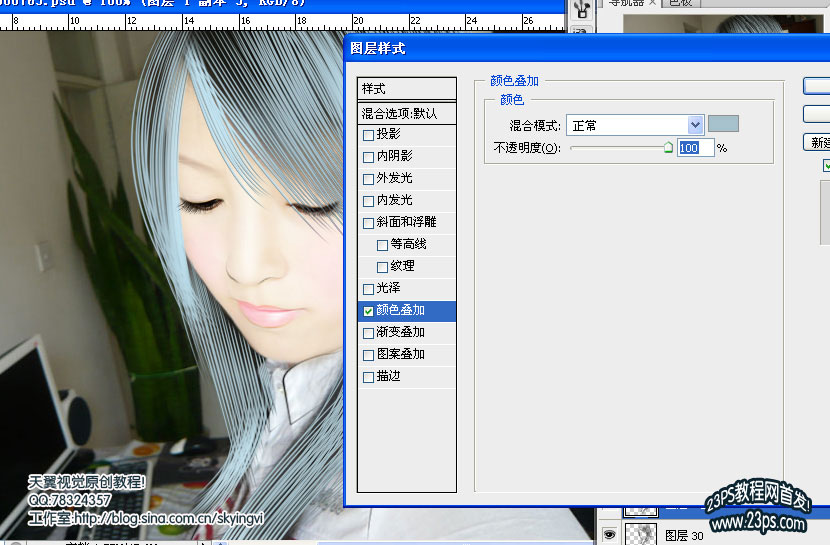Select the 图层 30 layer name
The image size is (830, 545).
point(684,536)
